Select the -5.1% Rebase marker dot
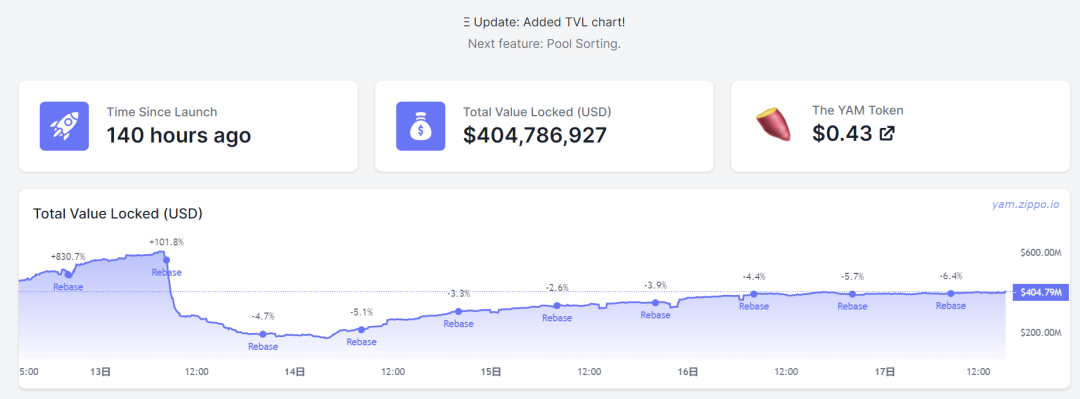This screenshot has width=1080, height=399. tap(362, 329)
